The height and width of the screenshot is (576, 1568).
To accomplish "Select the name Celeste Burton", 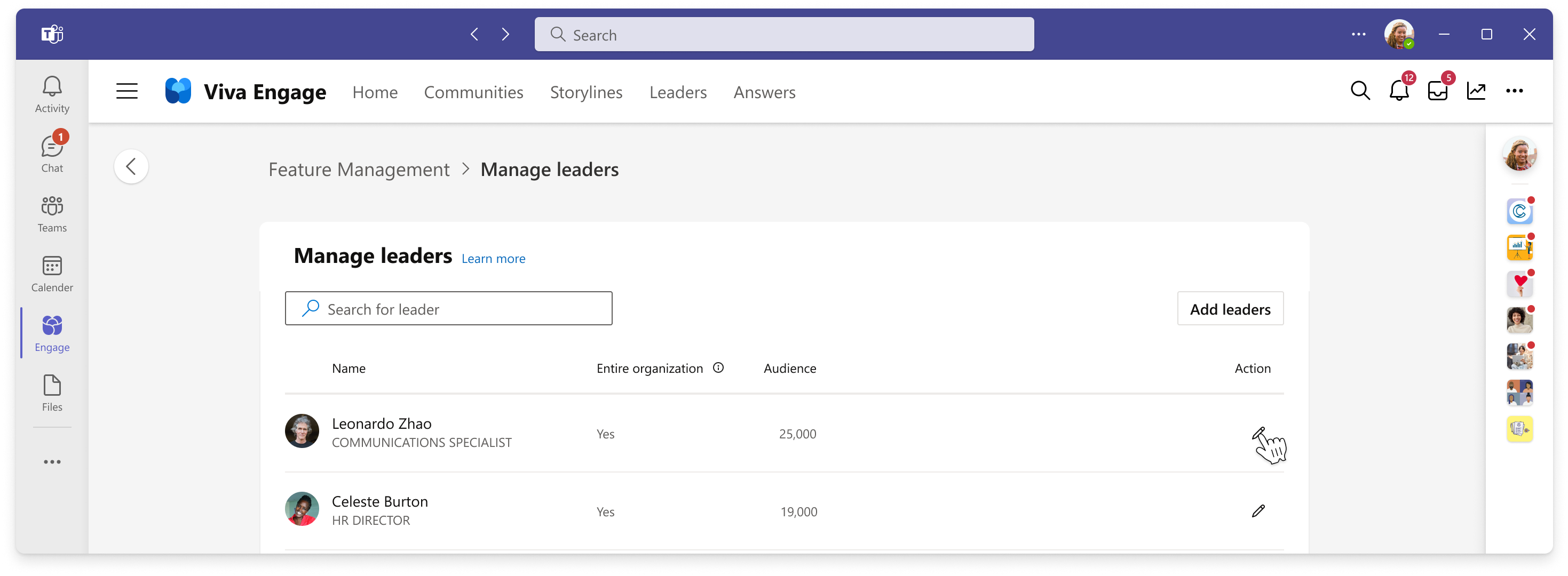I will (379, 501).
